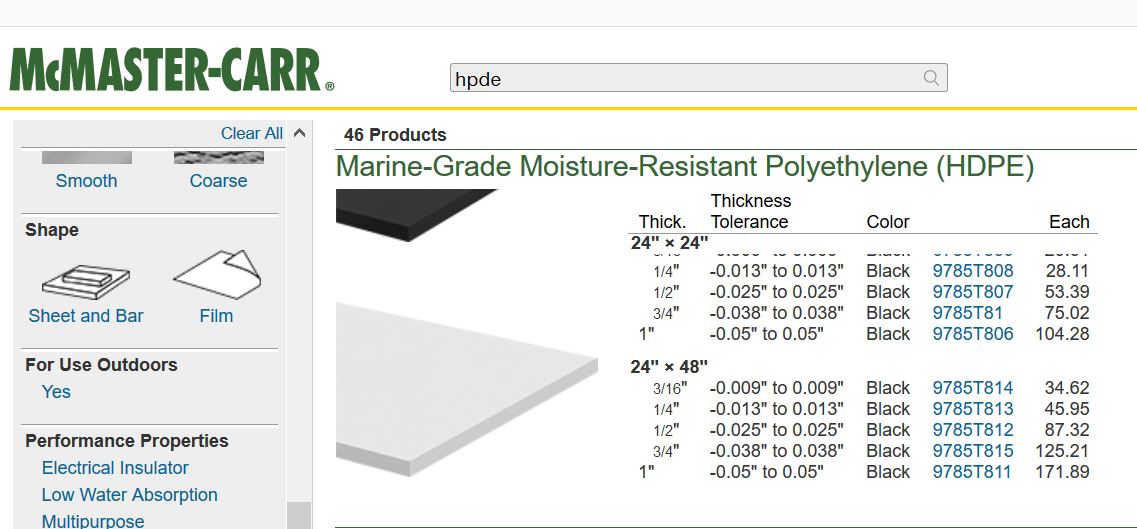Click the search magnifier icon
The image size is (1137, 529).
(x=931, y=78)
